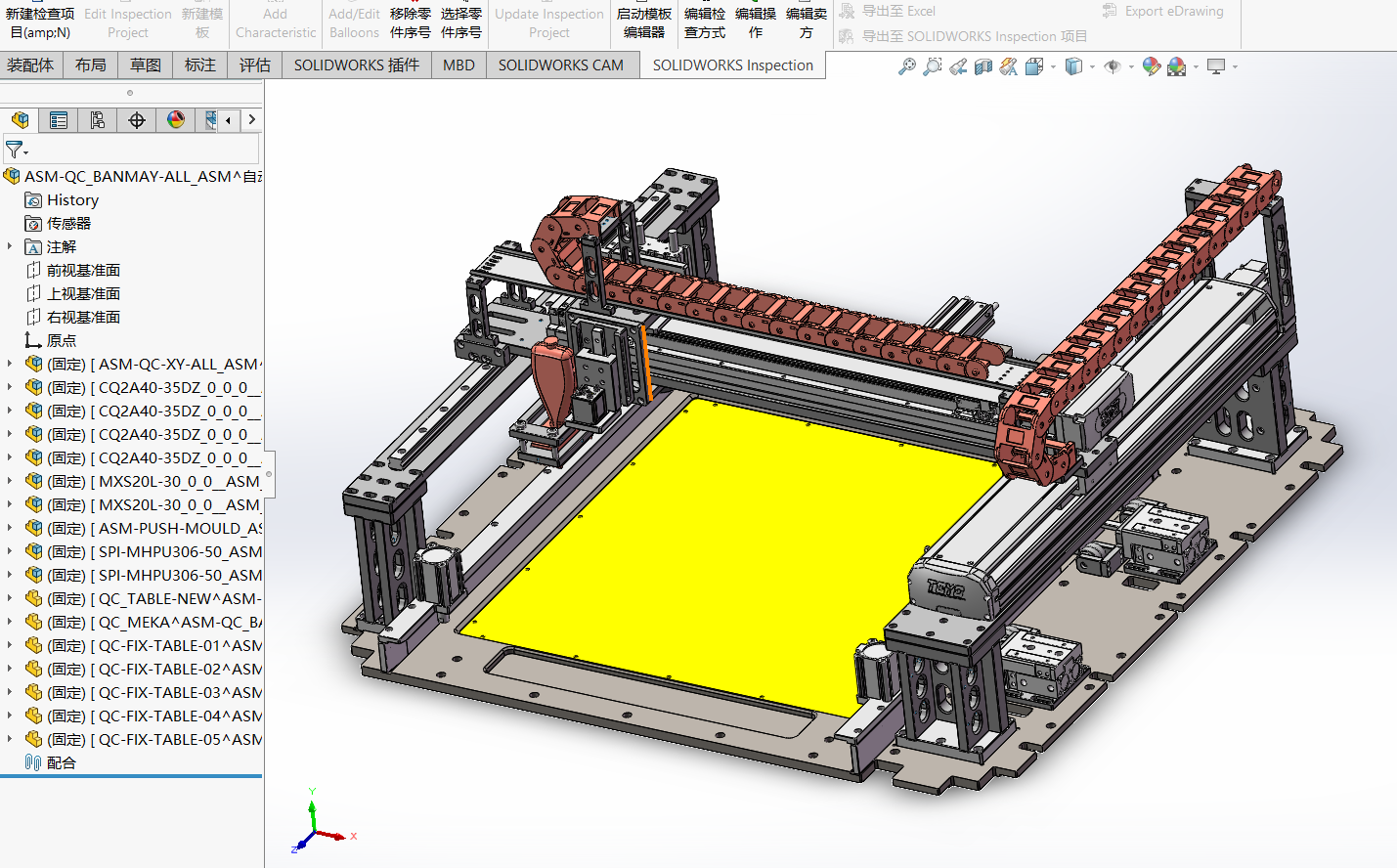Select the 配合 mates folder
1397x868 pixels.
pos(50,763)
